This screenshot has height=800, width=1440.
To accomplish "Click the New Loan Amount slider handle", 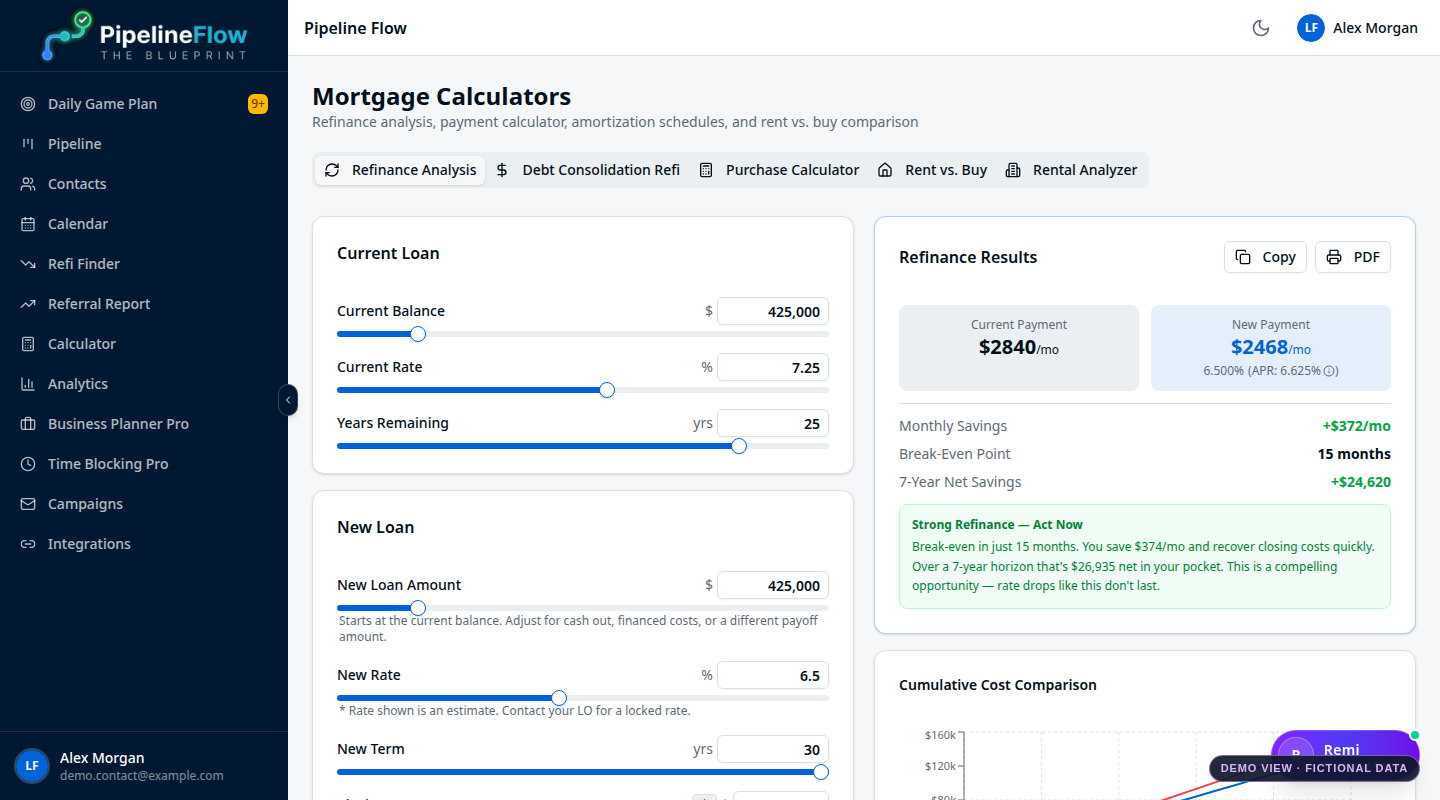I will pos(418,608).
